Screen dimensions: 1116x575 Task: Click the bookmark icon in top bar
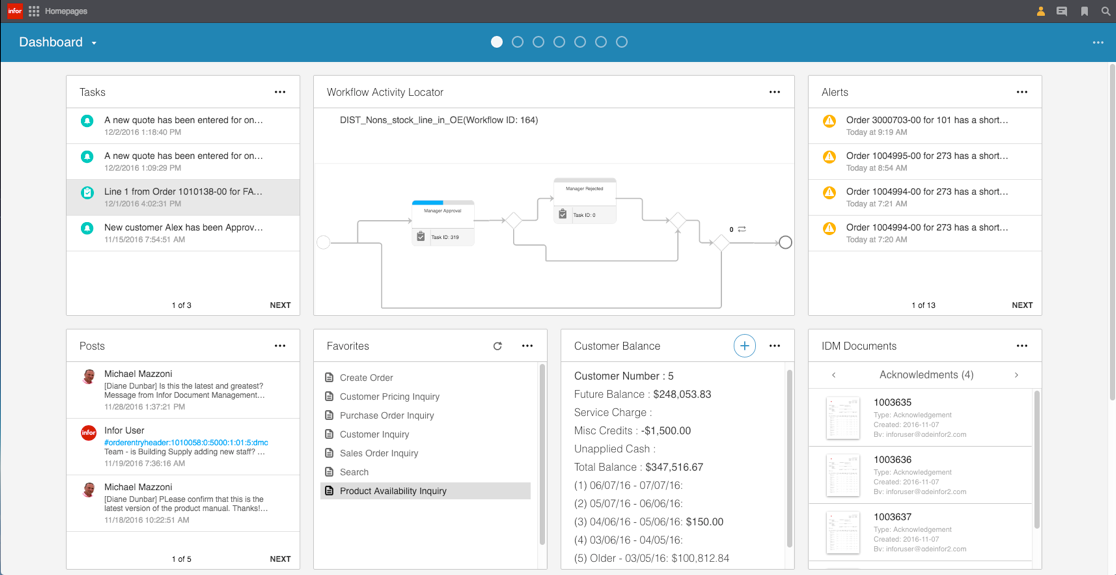(1084, 11)
